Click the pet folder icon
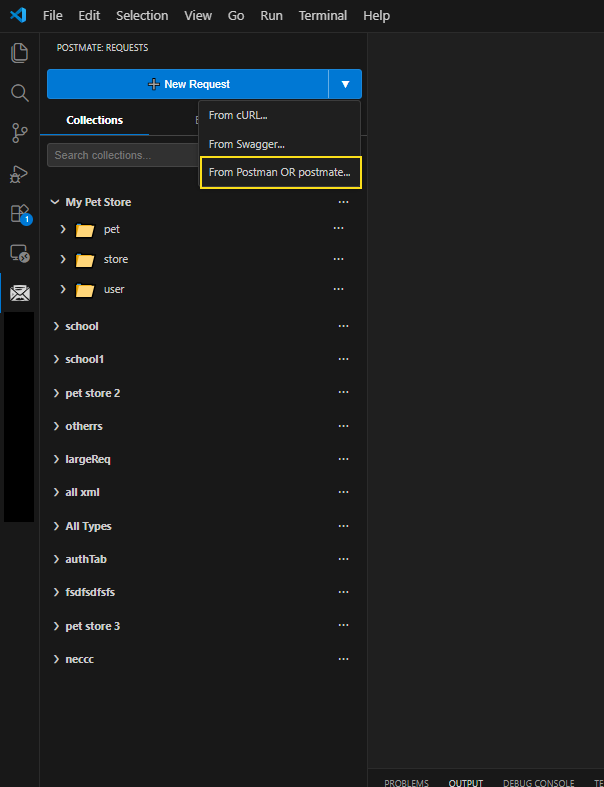Screen dimensions: 604x787 point(85,230)
